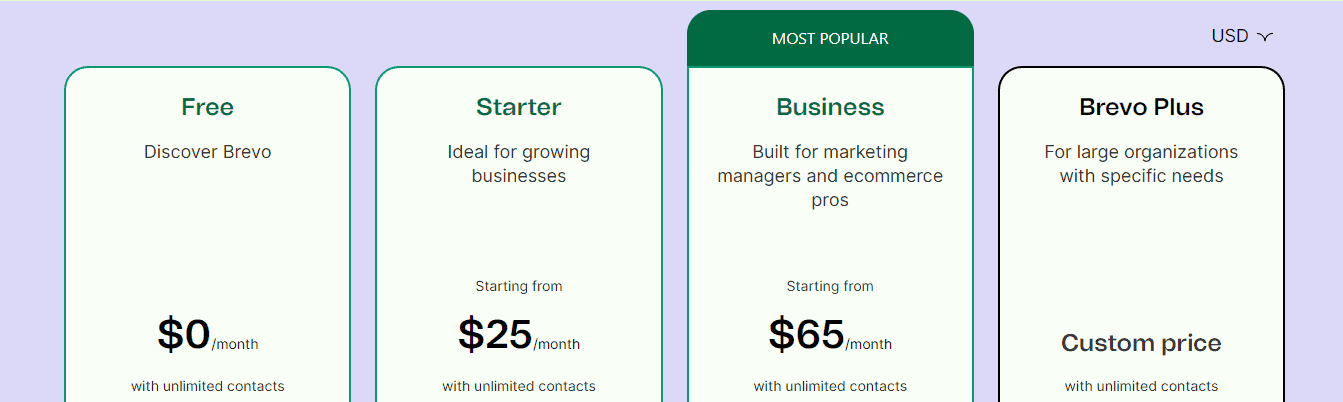Click the Custom price text
This screenshot has height=402, width=1343.
(1141, 343)
